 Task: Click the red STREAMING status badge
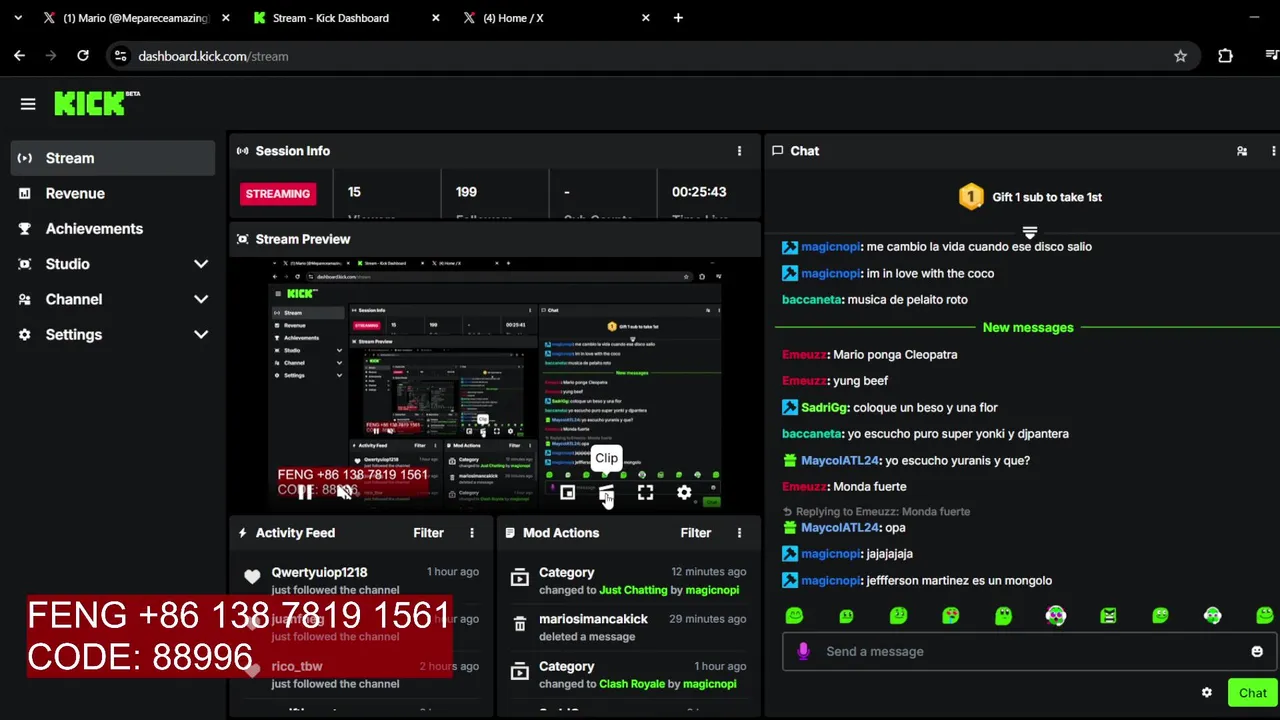(278, 194)
